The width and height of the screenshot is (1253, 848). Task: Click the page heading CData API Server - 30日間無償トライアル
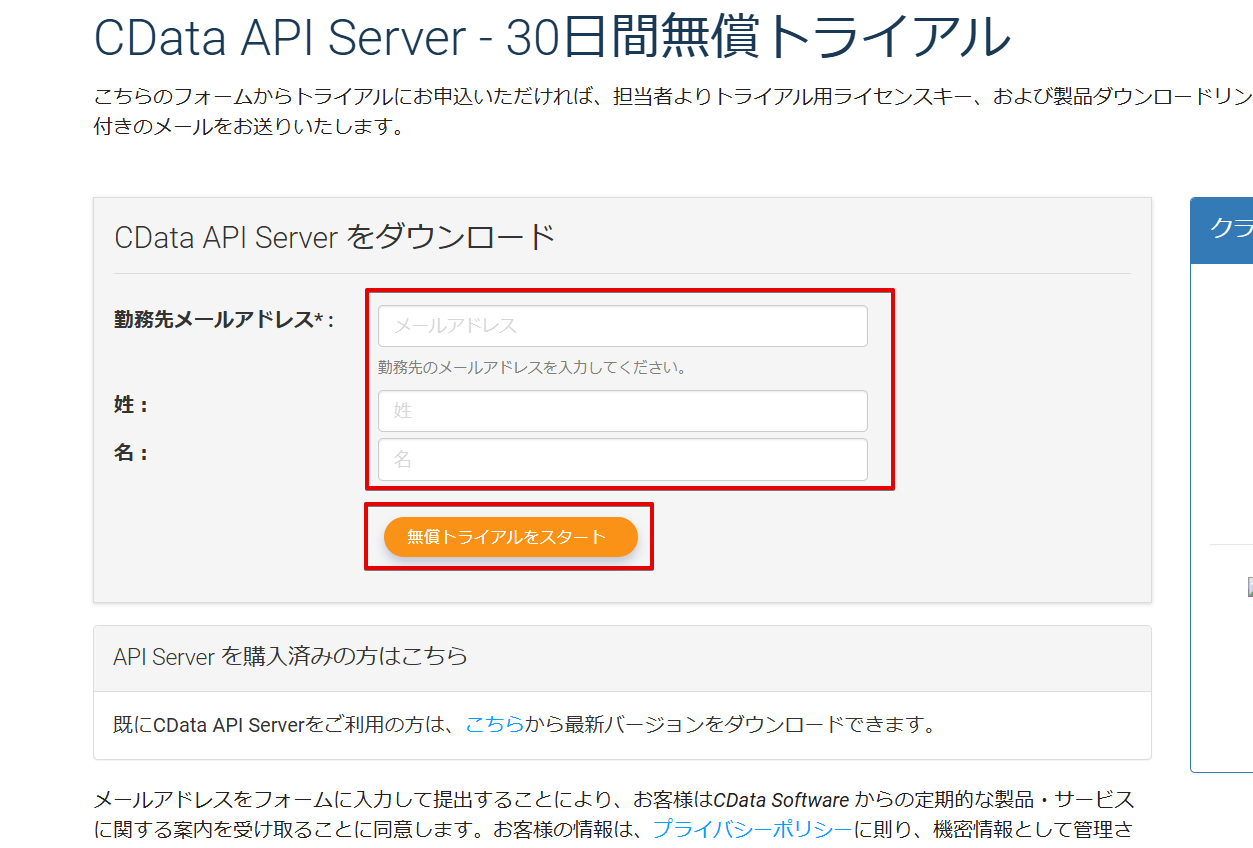pos(552,38)
